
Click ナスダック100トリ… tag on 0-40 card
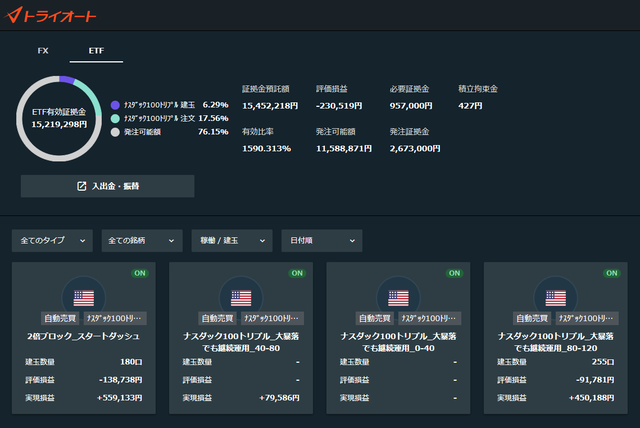(429, 318)
